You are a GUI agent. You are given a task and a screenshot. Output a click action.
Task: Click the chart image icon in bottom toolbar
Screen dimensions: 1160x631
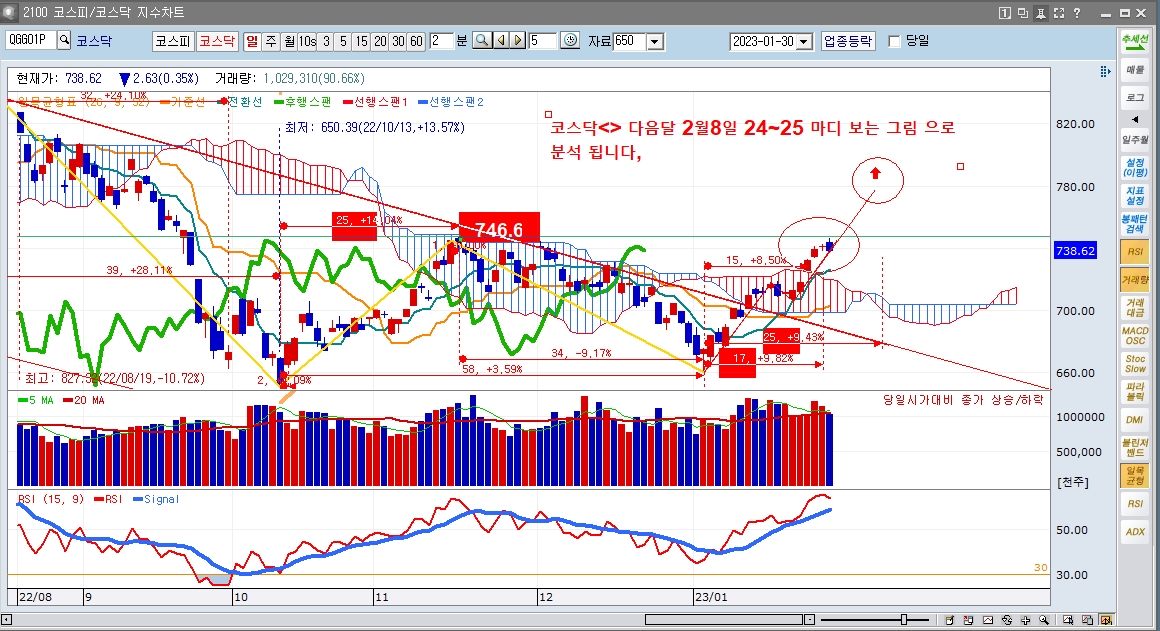(987, 620)
